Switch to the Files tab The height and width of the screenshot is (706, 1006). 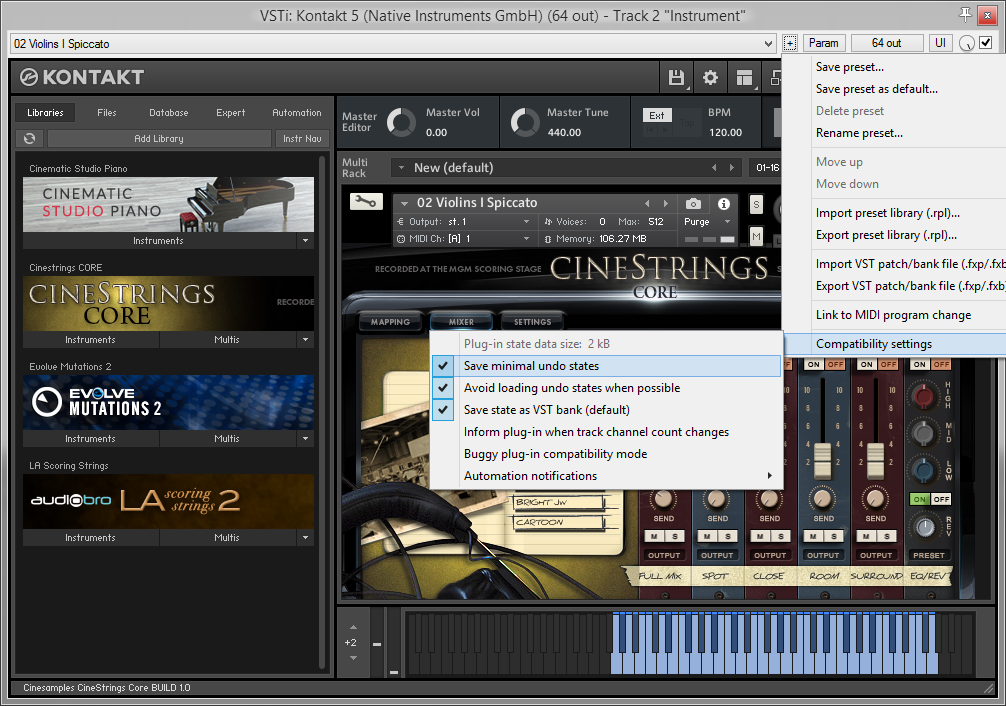(107, 113)
